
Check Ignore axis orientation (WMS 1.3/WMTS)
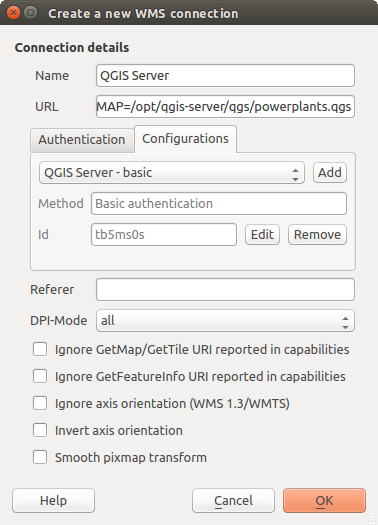(x=40, y=403)
